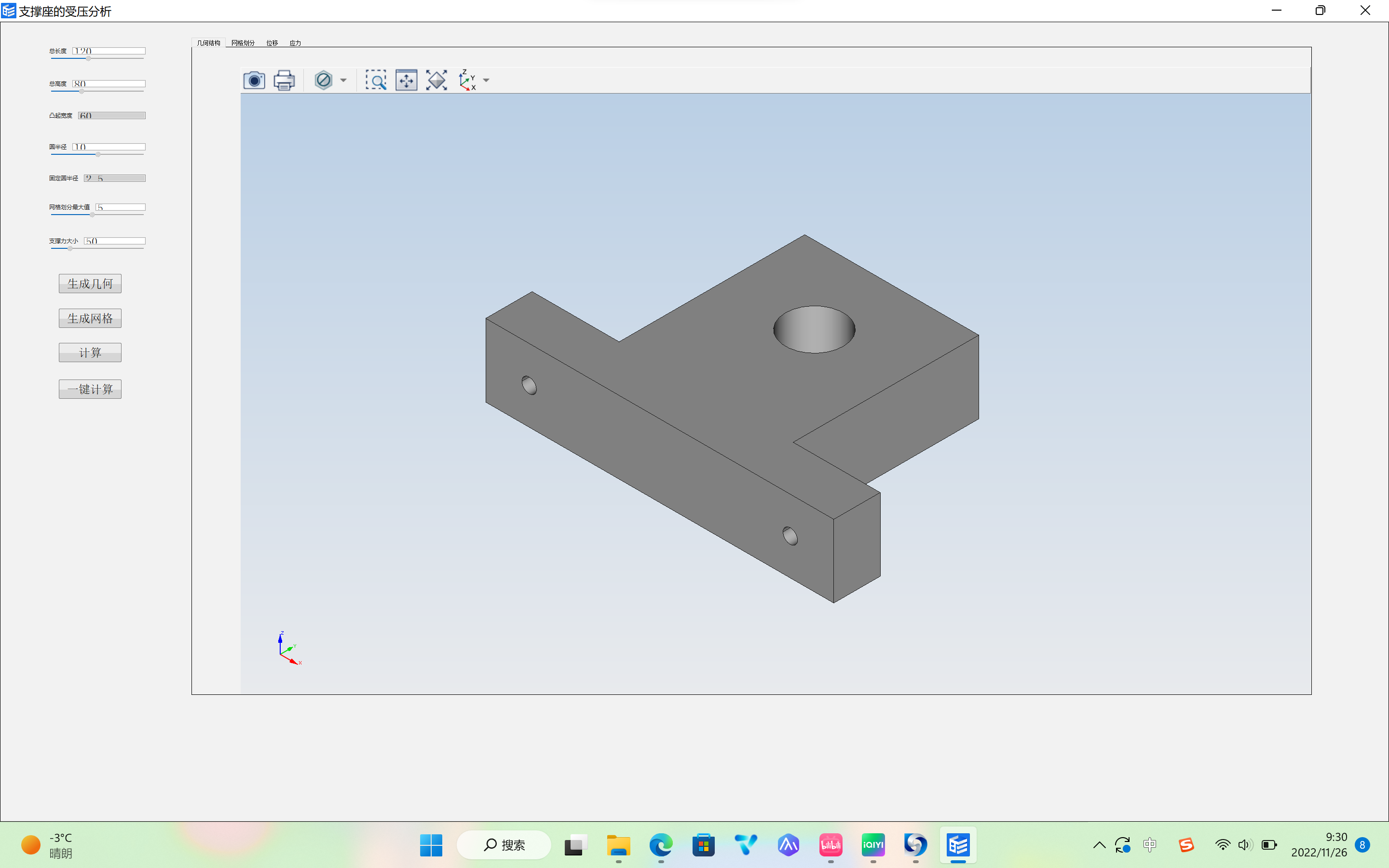Click the 网格划分最大值 slider handle
Screen dimensions: 1389x868
pyautogui.click(x=93, y=215)
